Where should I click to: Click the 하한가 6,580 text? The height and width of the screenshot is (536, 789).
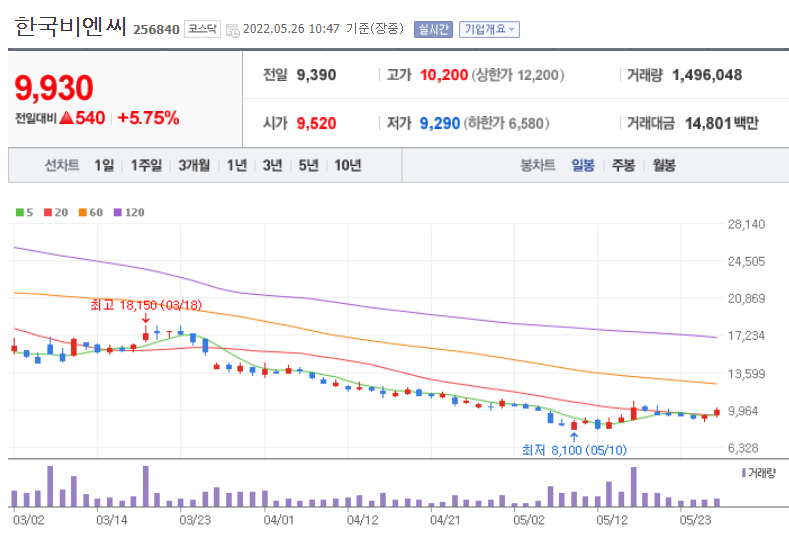click(x=506, y=123)
